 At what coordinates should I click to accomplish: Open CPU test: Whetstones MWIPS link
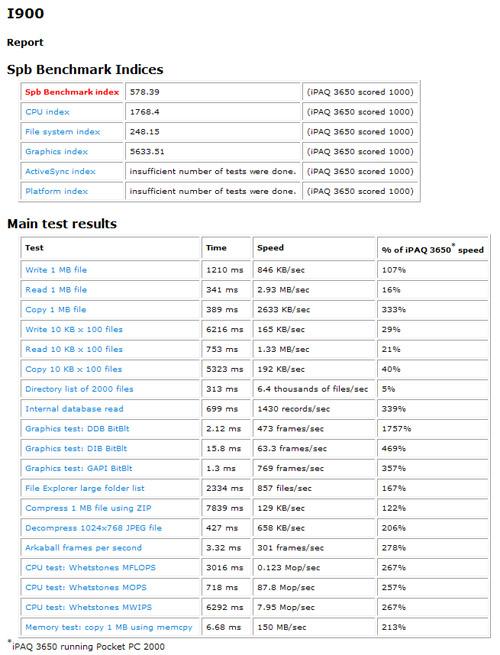tap(89, 607)
